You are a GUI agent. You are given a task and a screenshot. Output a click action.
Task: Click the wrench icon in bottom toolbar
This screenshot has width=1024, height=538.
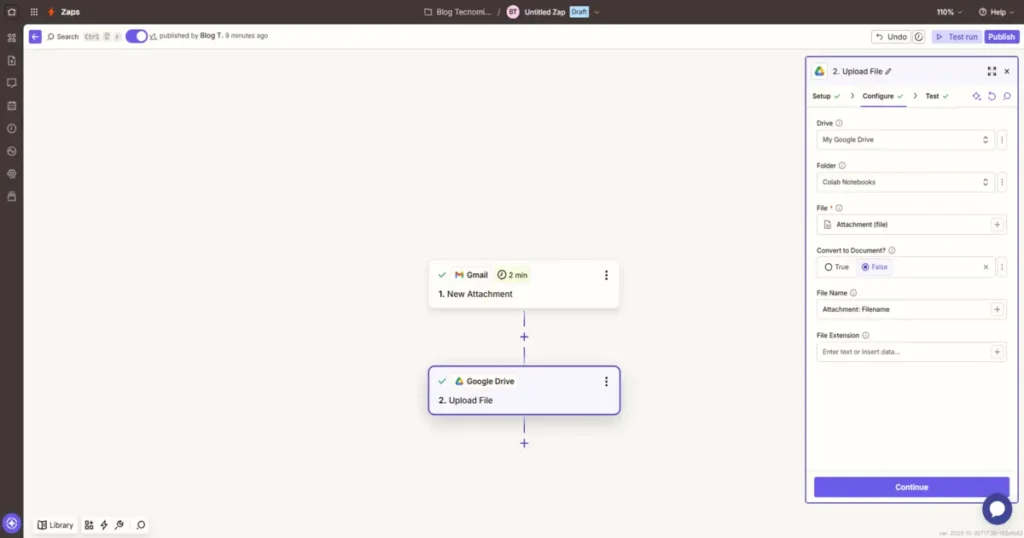[x=119, y=525]
